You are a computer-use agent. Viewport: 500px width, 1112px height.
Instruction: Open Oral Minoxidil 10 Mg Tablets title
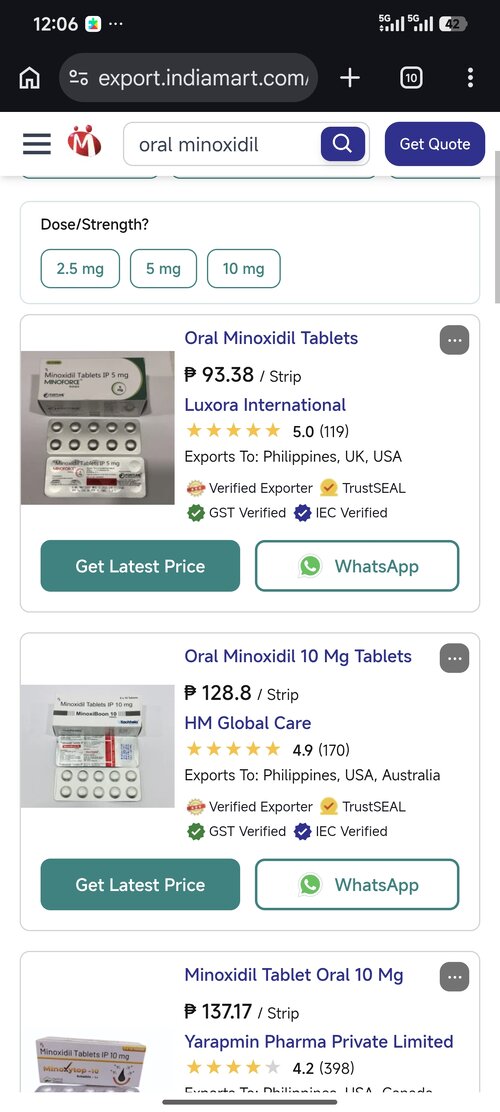tap(298, 656)
